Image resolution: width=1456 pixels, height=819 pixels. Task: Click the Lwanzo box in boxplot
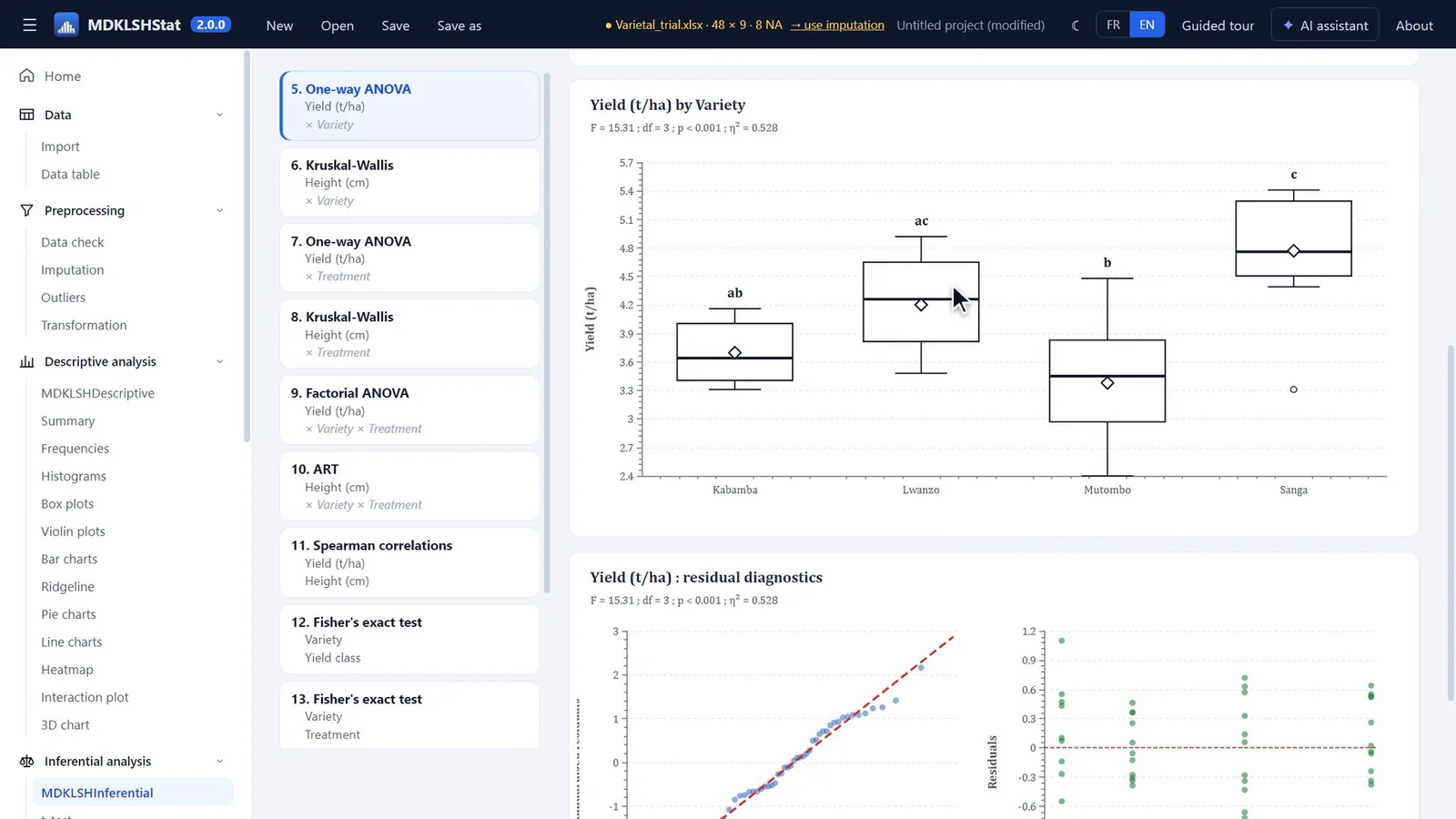pos(921,302)
